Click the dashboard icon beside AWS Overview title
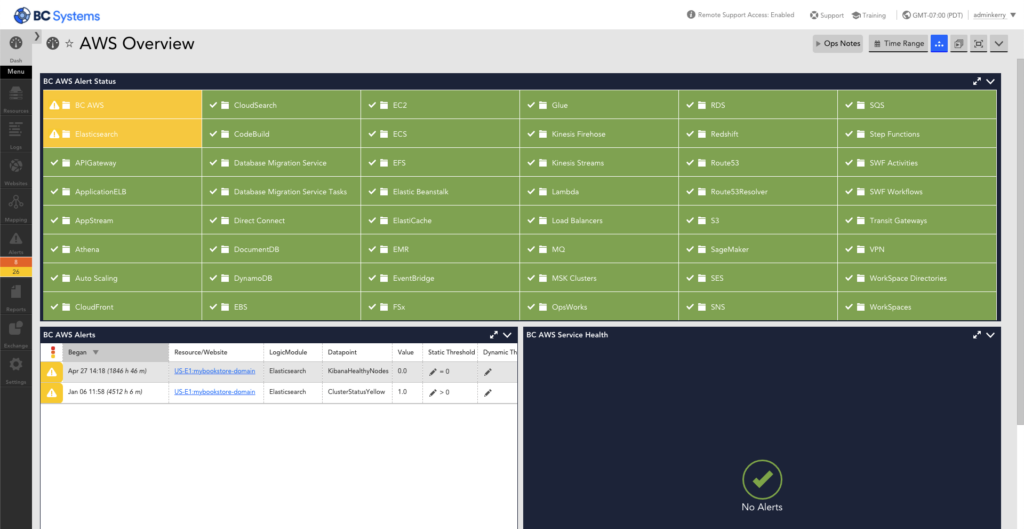 click(53, 43)
